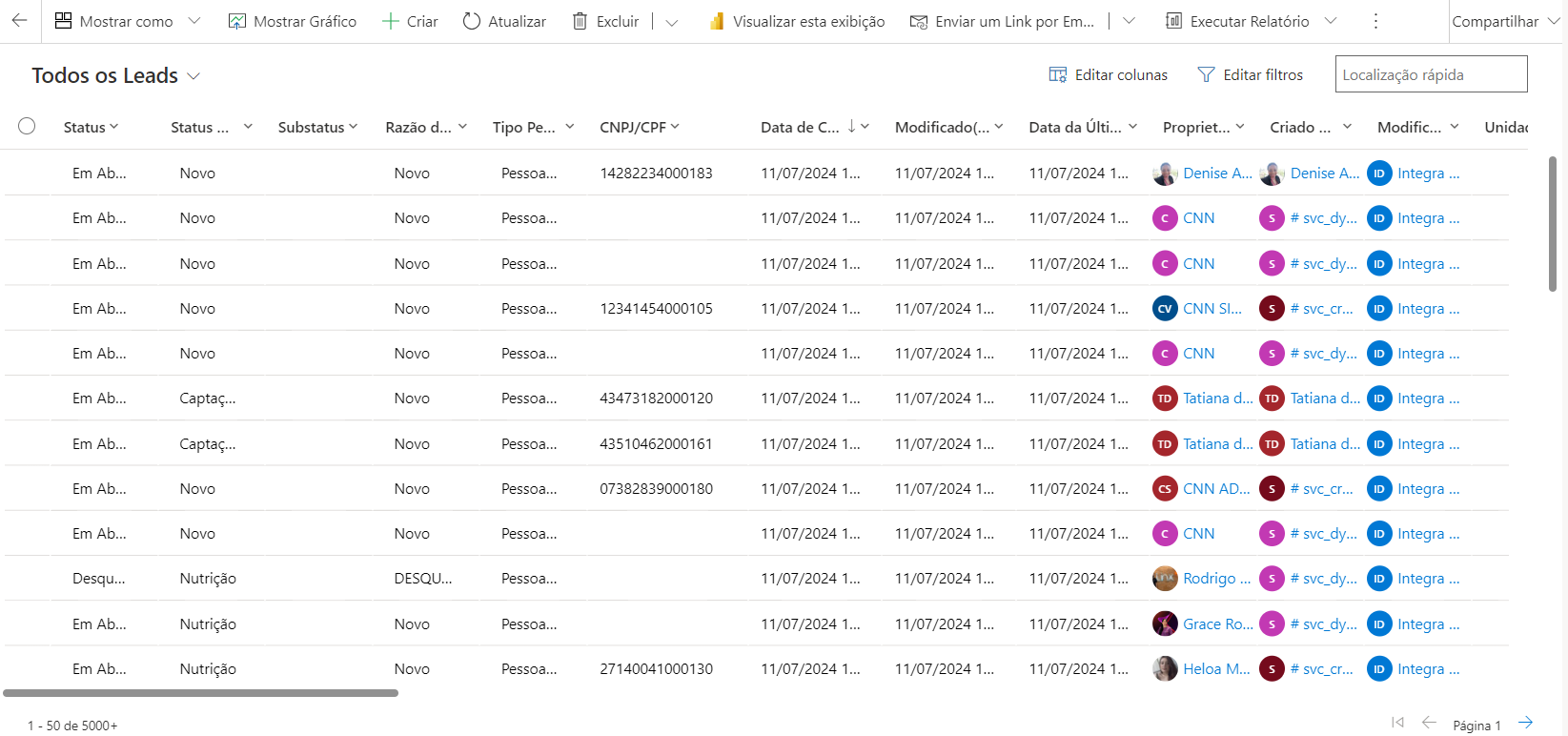Viewport: 1568px width, 736px height.
Task: Toggle the select all rows circle
Action: click(x=27, y=126)
